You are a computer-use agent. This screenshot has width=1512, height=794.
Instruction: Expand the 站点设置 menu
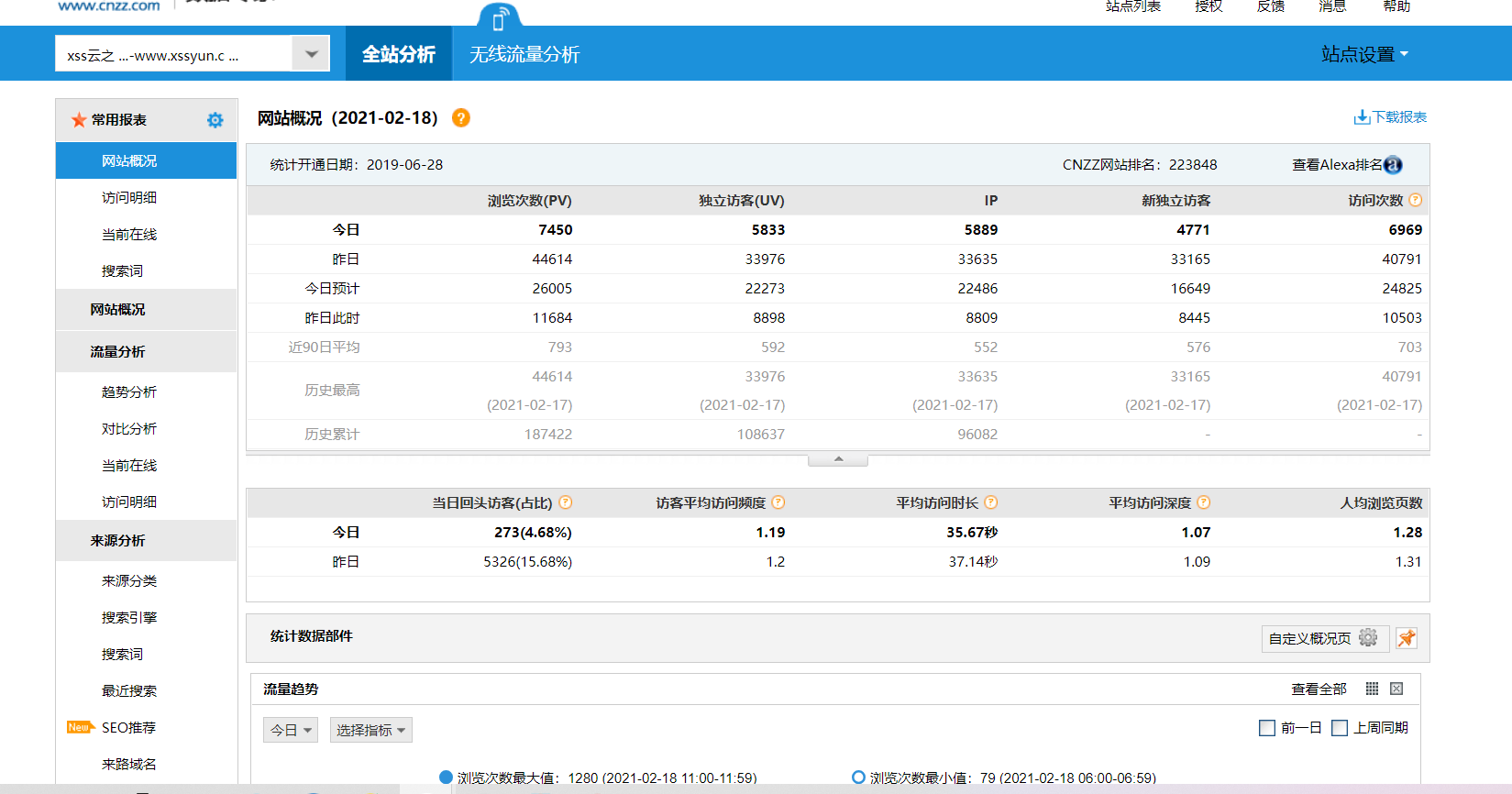[1364, 54]
